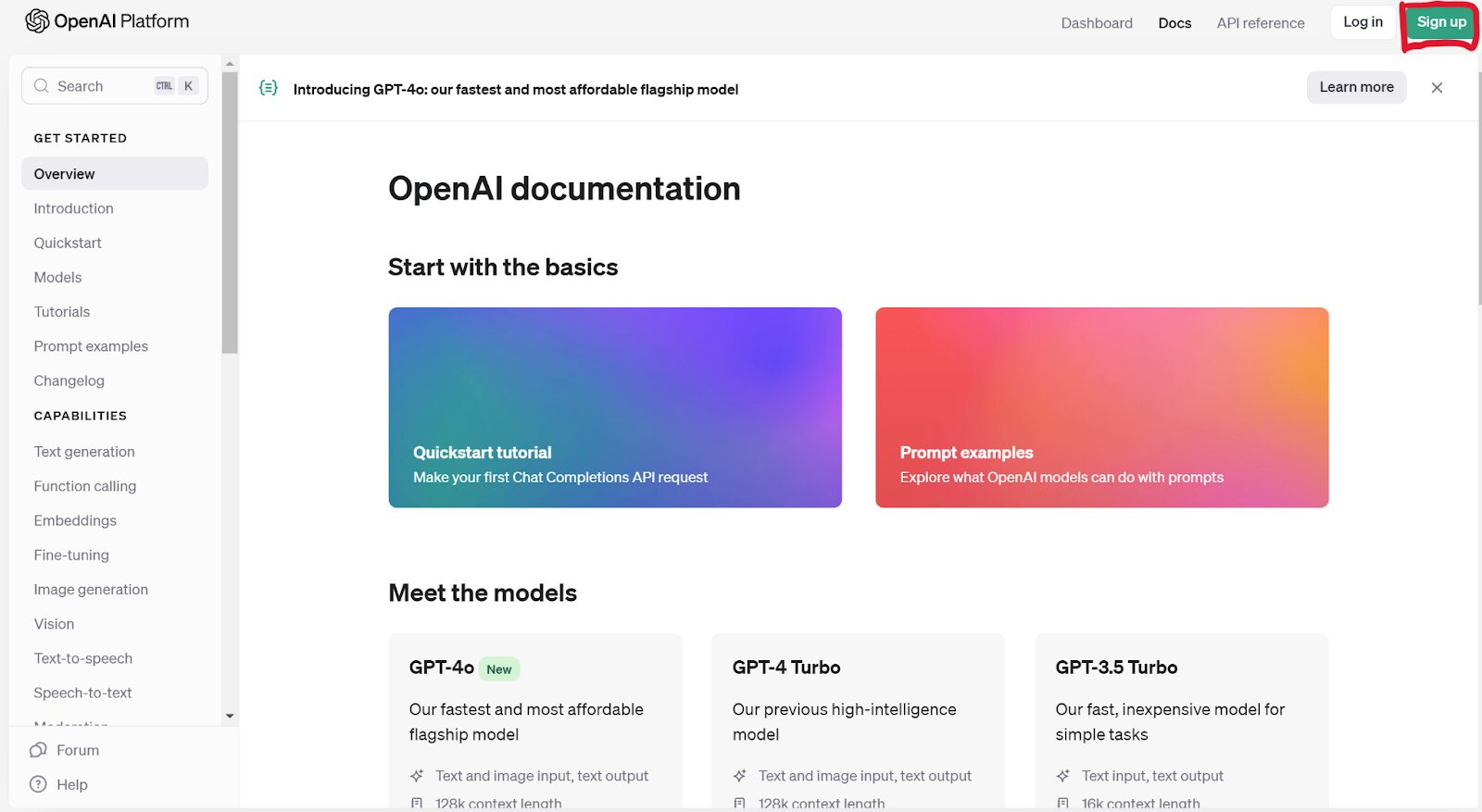Viewport: 1482px width, 812px height.
Task: Click sparkle icon in GPT-3.5 Turbo card
Action: coord(1063,776)
